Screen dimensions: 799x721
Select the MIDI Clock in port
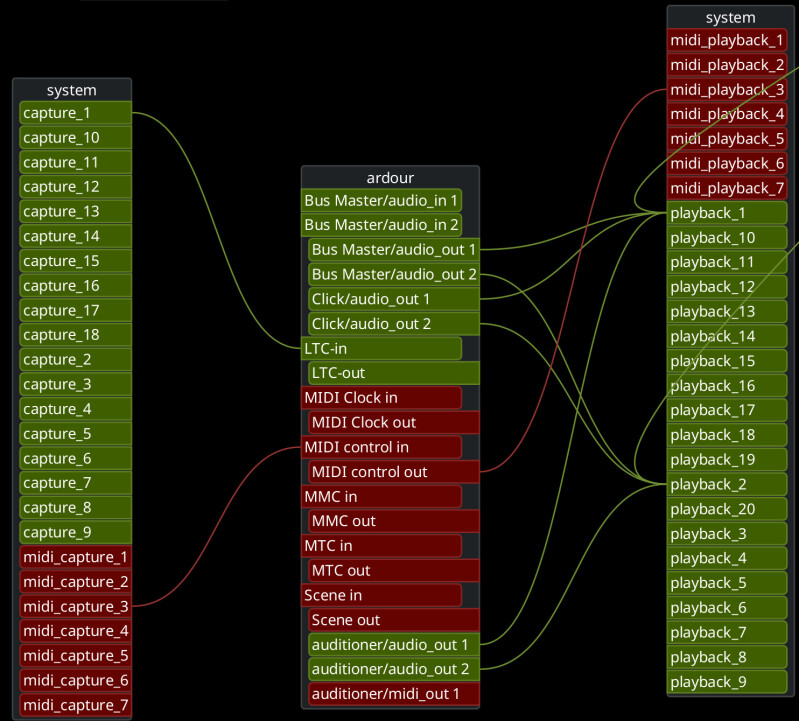[382, 397]
